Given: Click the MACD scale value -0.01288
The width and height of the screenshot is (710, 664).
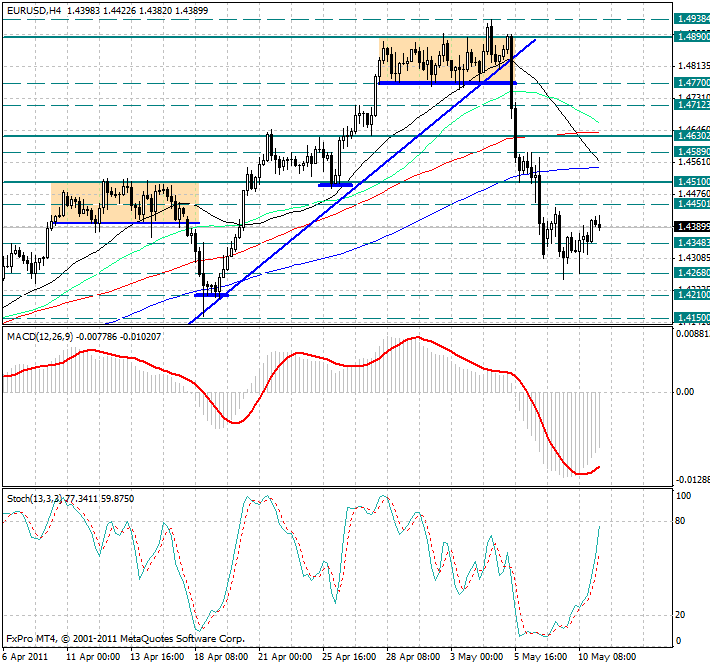Looking at the screenshot, I should [693, 480].
